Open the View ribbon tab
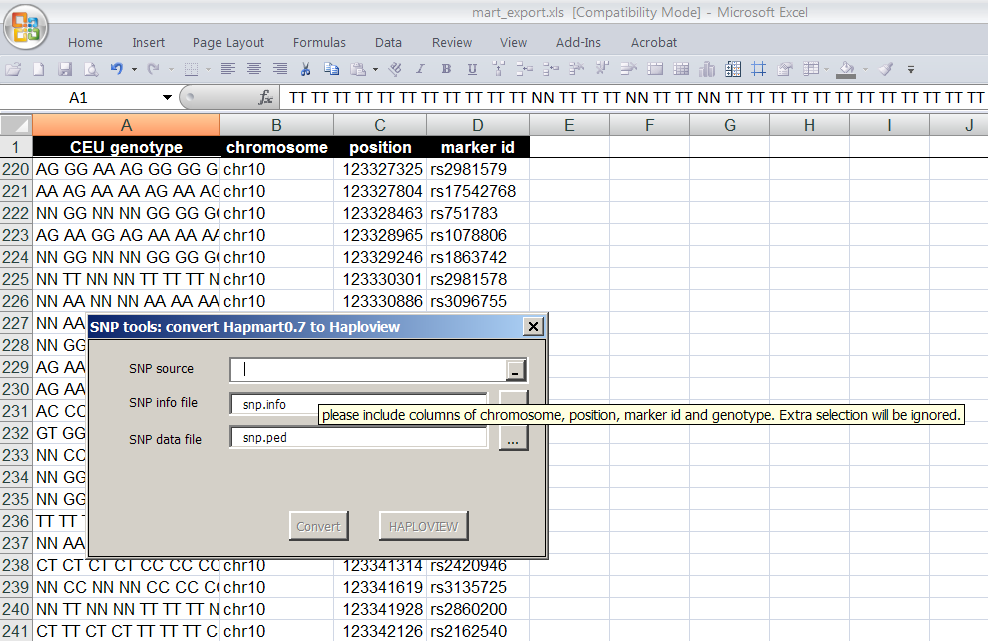This screenshot has height=641, width=988. (x=514, y=42)
